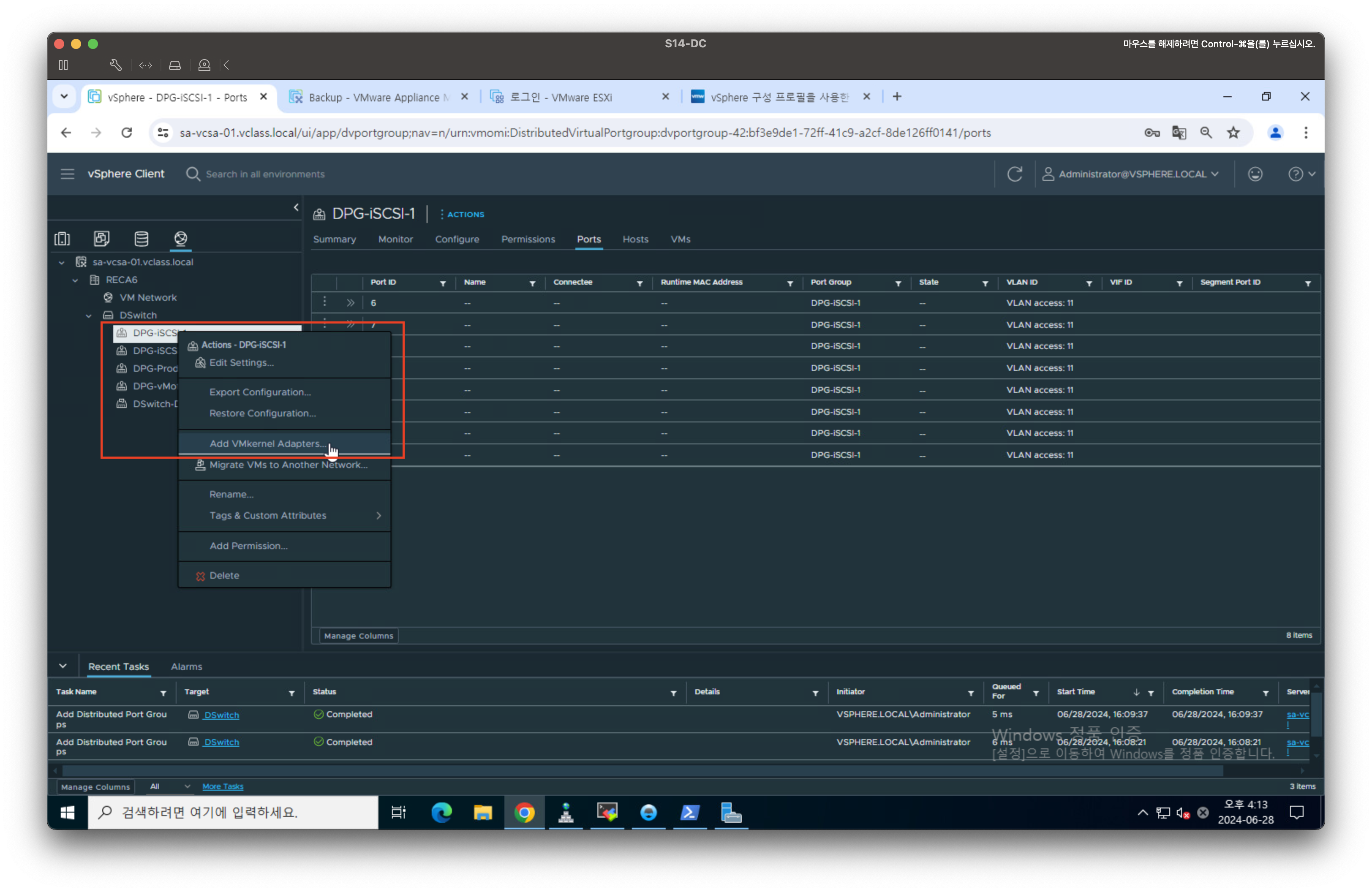Collapse the Recent Tasks panel
The image size is (1372, 892).
tap(63, 666)
